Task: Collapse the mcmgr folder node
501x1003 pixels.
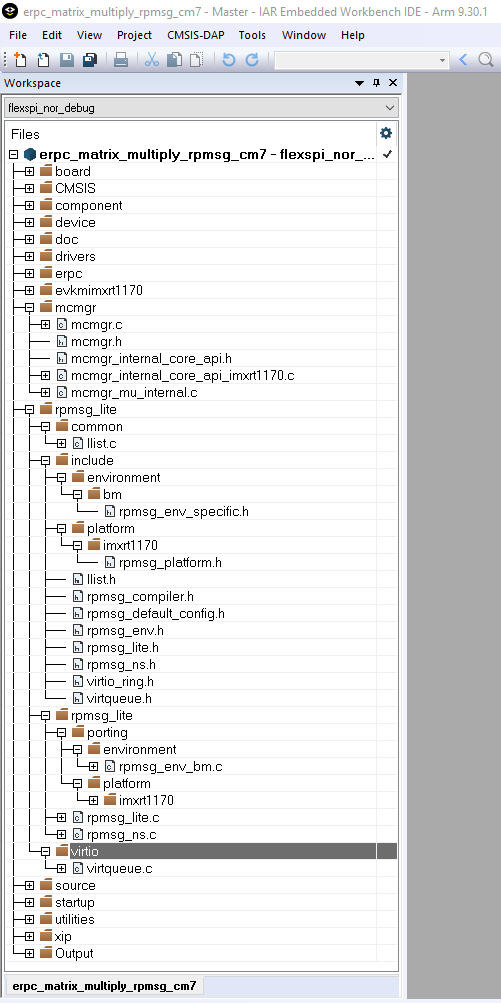Action: click(29, 308)
